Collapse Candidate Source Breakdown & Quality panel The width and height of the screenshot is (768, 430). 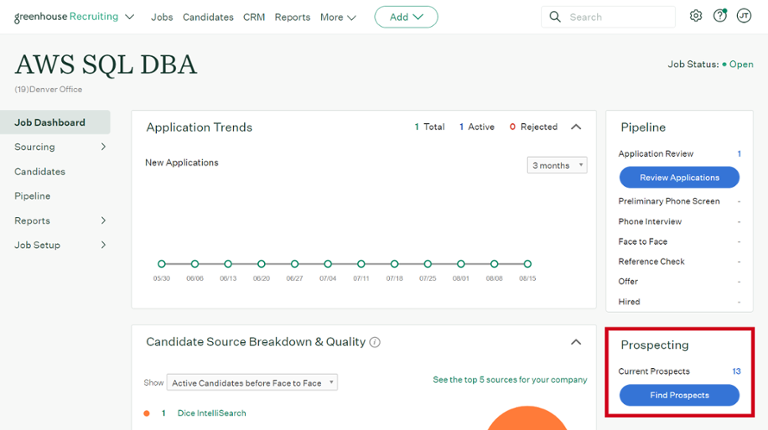pyautogui.click(x=576, y=342)
